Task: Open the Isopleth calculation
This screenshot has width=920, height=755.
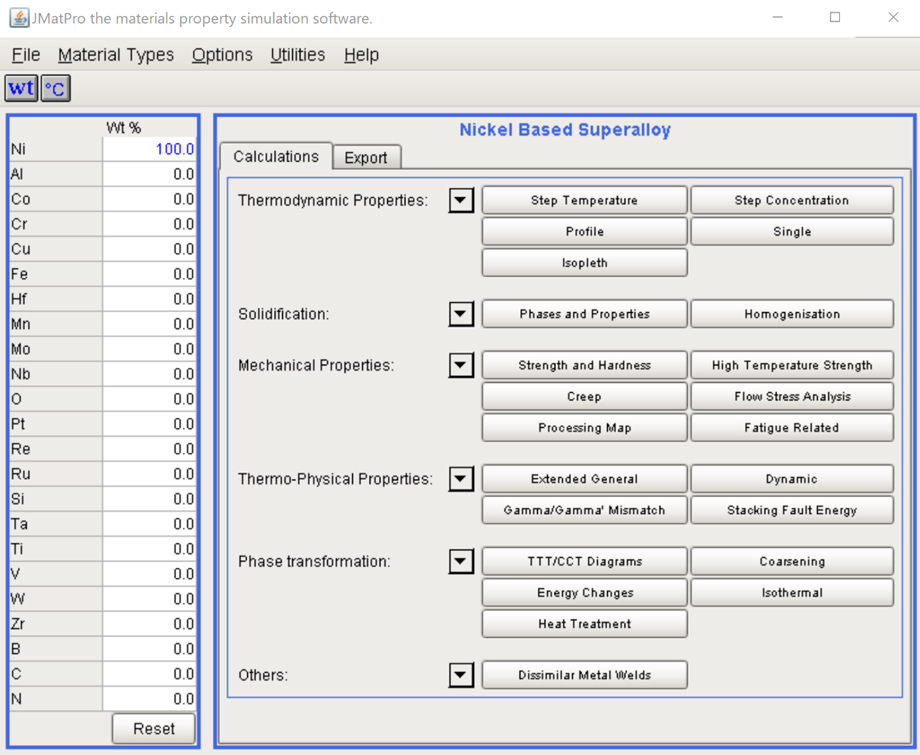Action: pyautogui.click(x=584, y=263)
